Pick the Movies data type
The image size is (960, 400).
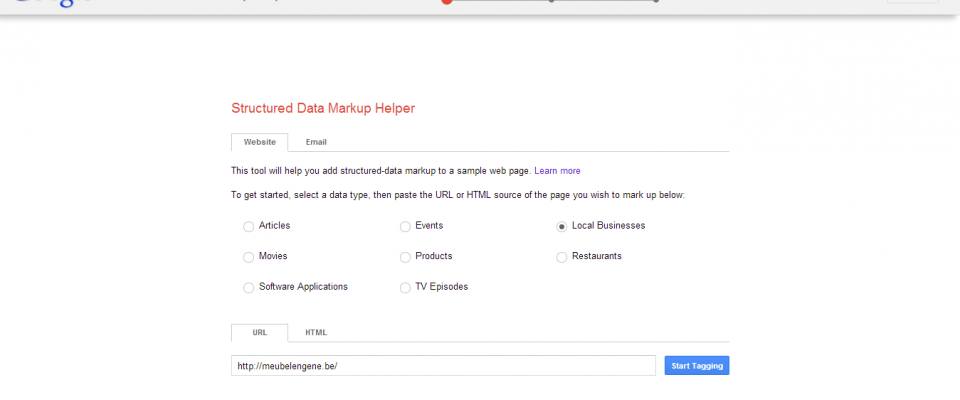click(249, 257)
